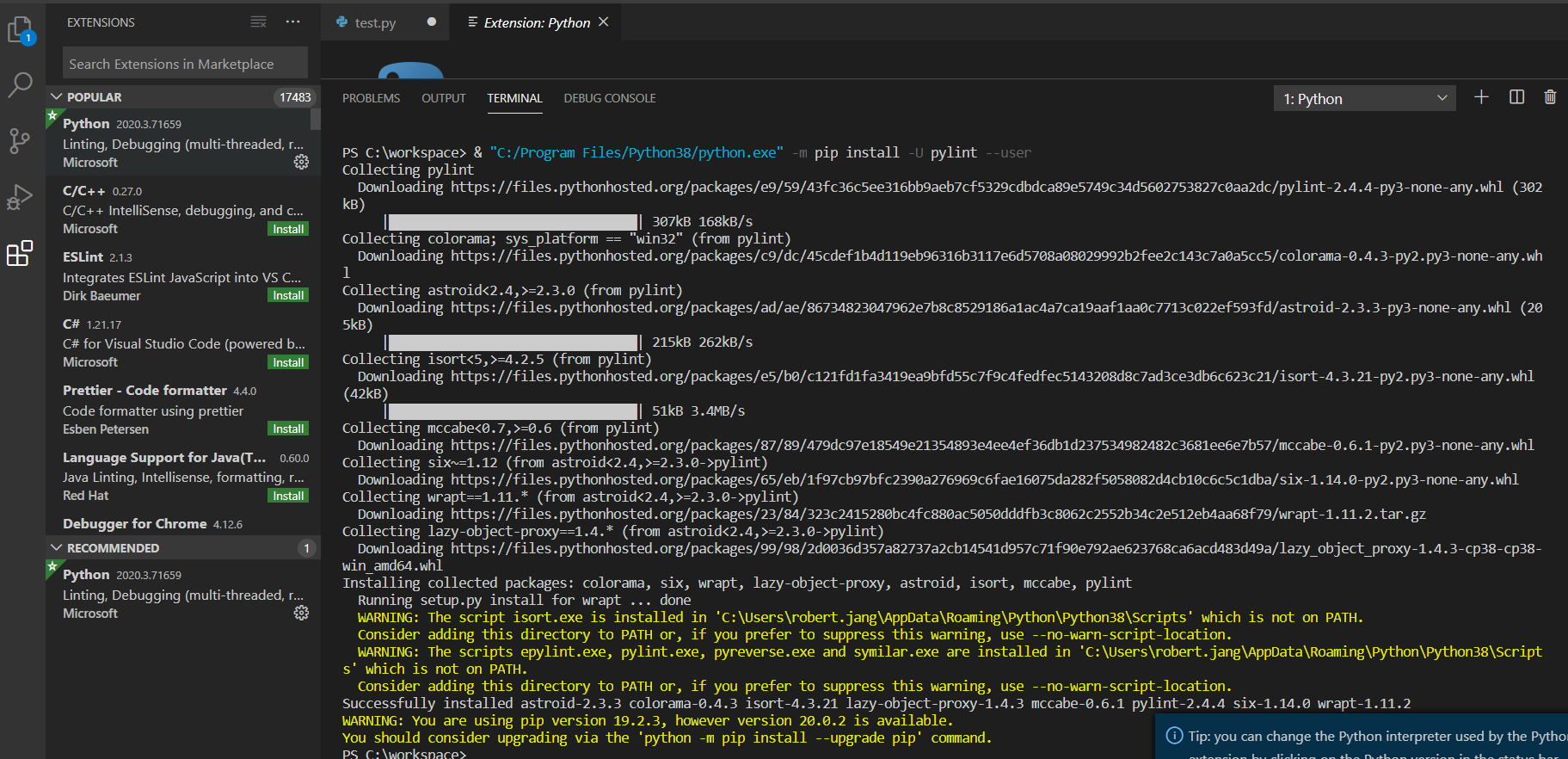1568x759 pixels.
Task: Open the test.py editor tab
Action: pos(385,22)
